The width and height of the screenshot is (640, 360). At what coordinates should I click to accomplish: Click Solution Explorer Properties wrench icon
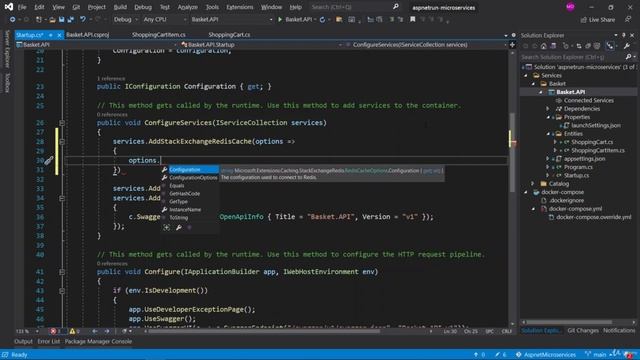627,46
